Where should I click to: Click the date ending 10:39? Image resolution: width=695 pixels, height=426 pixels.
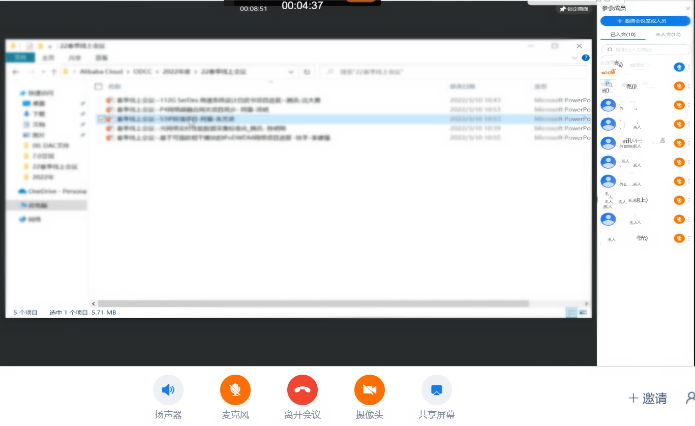[x=475, y=129]
